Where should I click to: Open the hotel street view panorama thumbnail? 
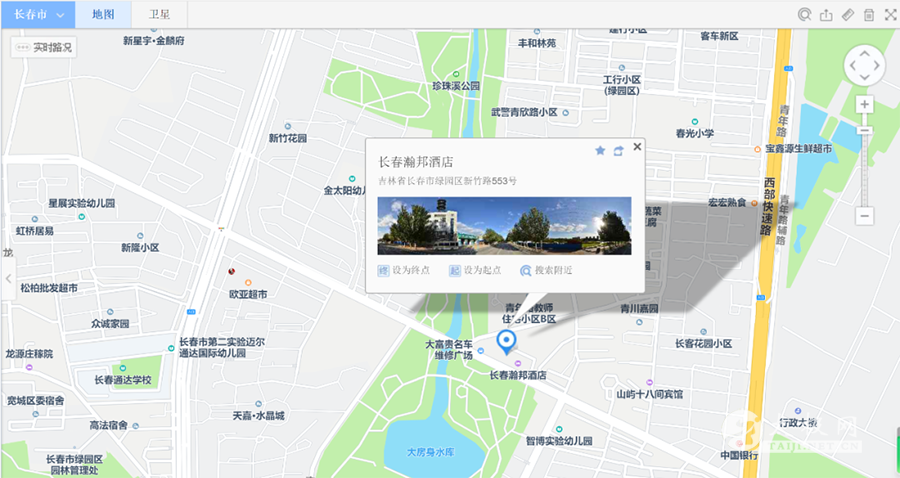click(x=504, y=225)
